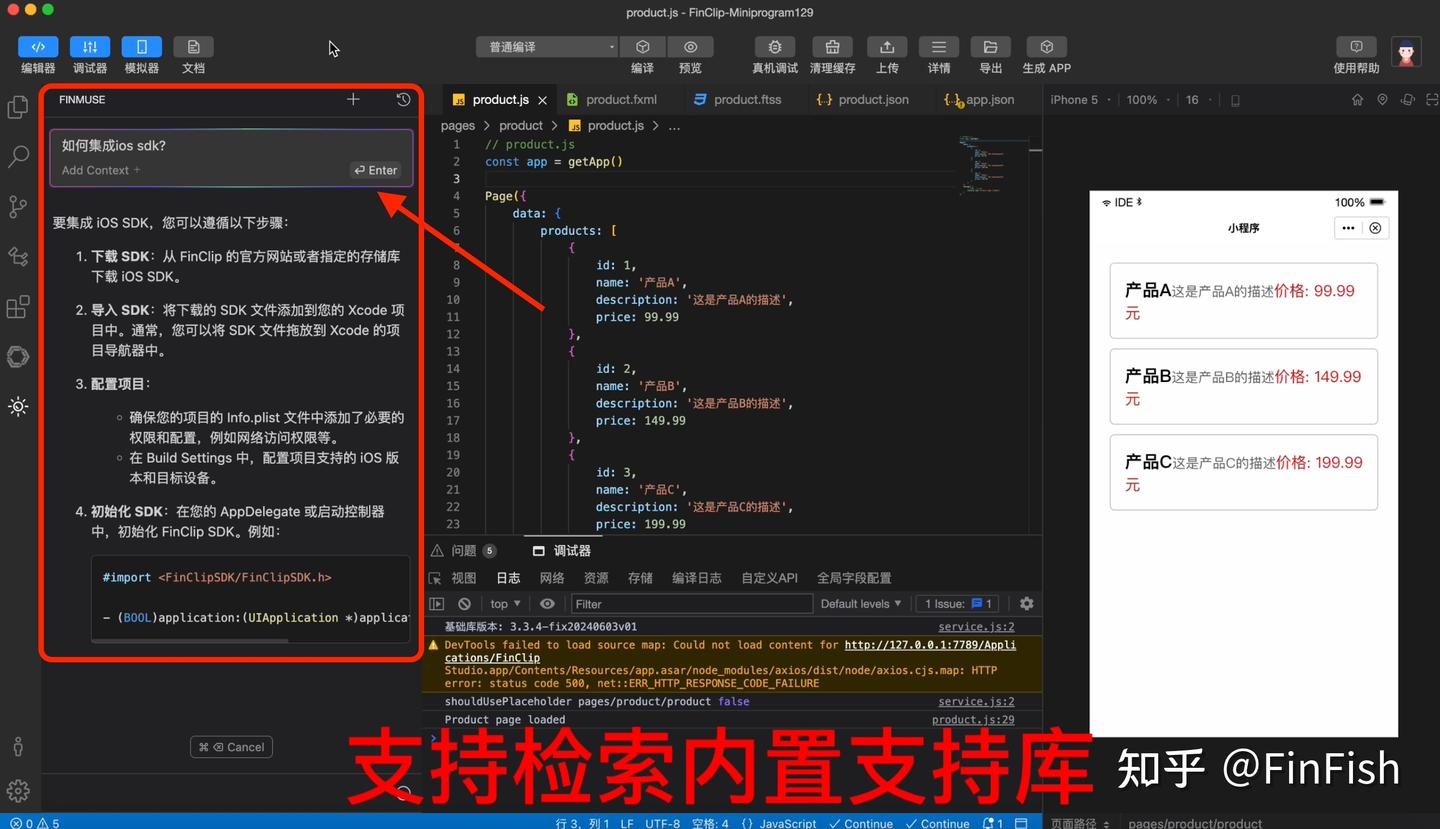Open the 网络 network devtools tab

coord(552,578)
